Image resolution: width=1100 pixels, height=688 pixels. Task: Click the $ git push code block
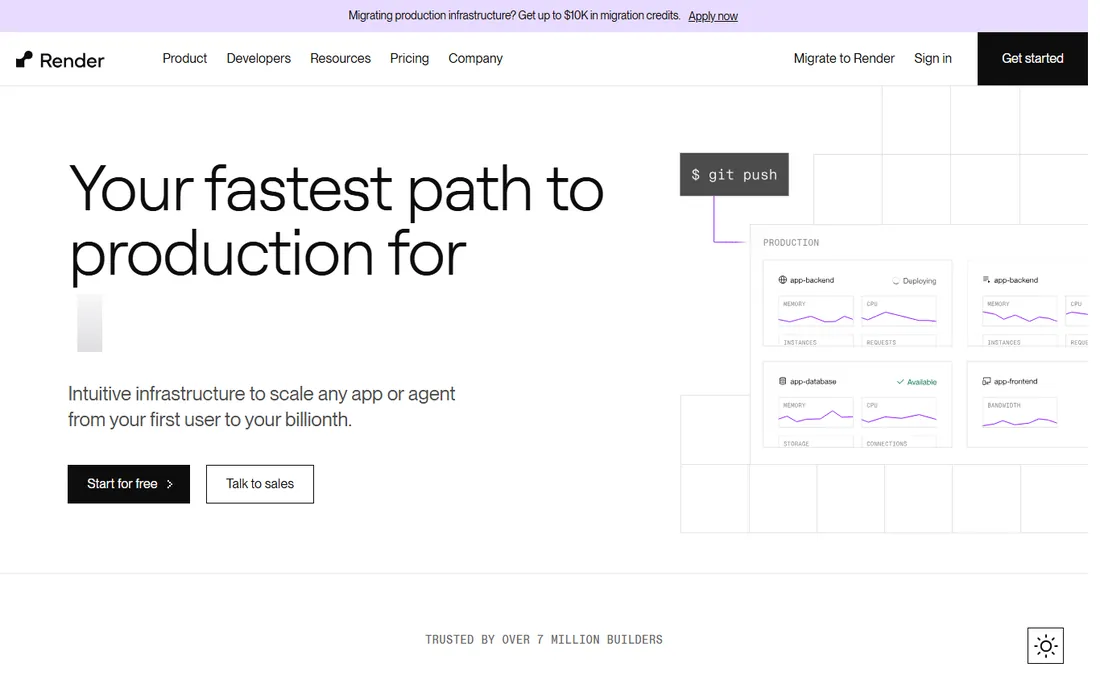click(x=734, y=175)
